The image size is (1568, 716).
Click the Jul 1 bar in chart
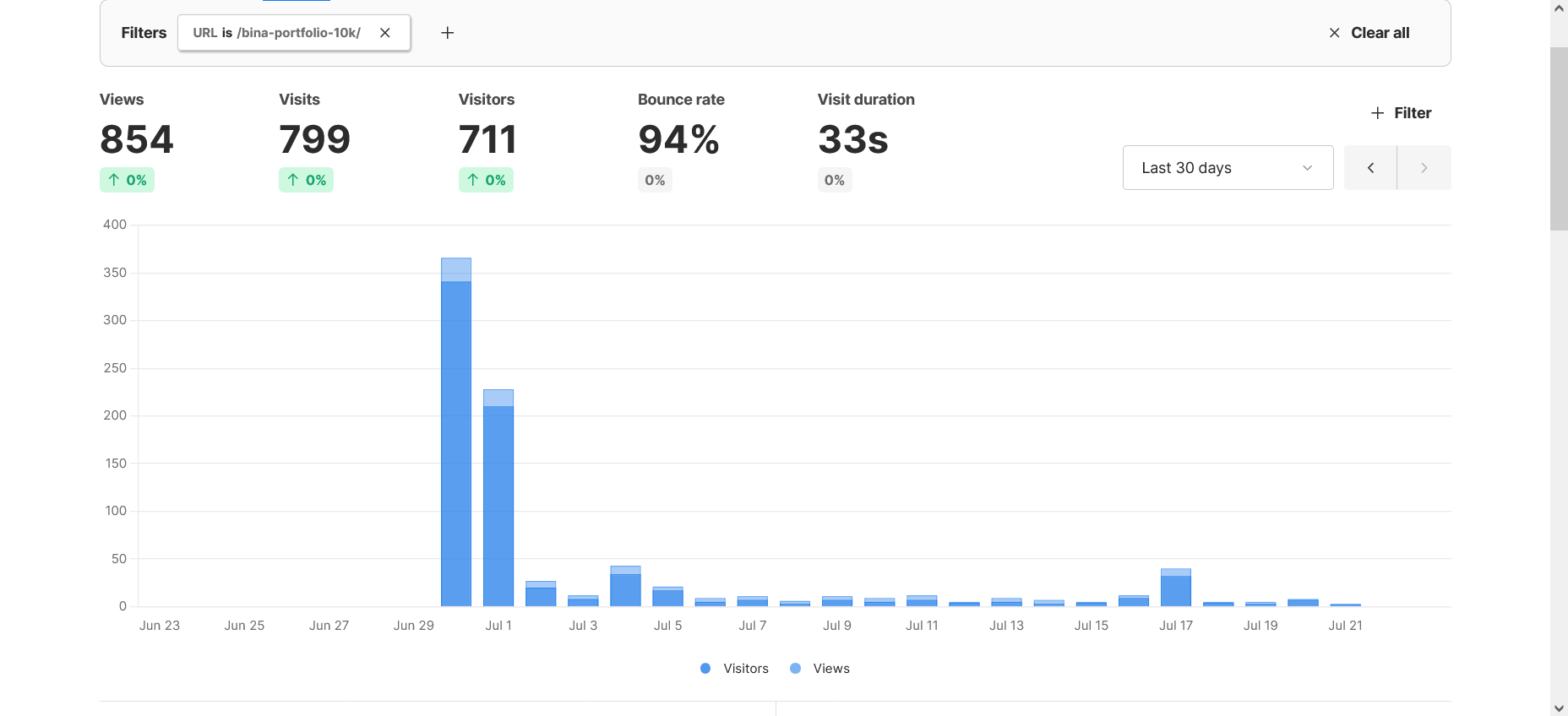498,498
